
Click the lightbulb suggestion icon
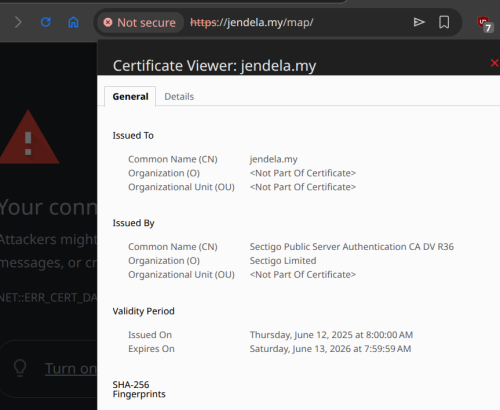20,368
